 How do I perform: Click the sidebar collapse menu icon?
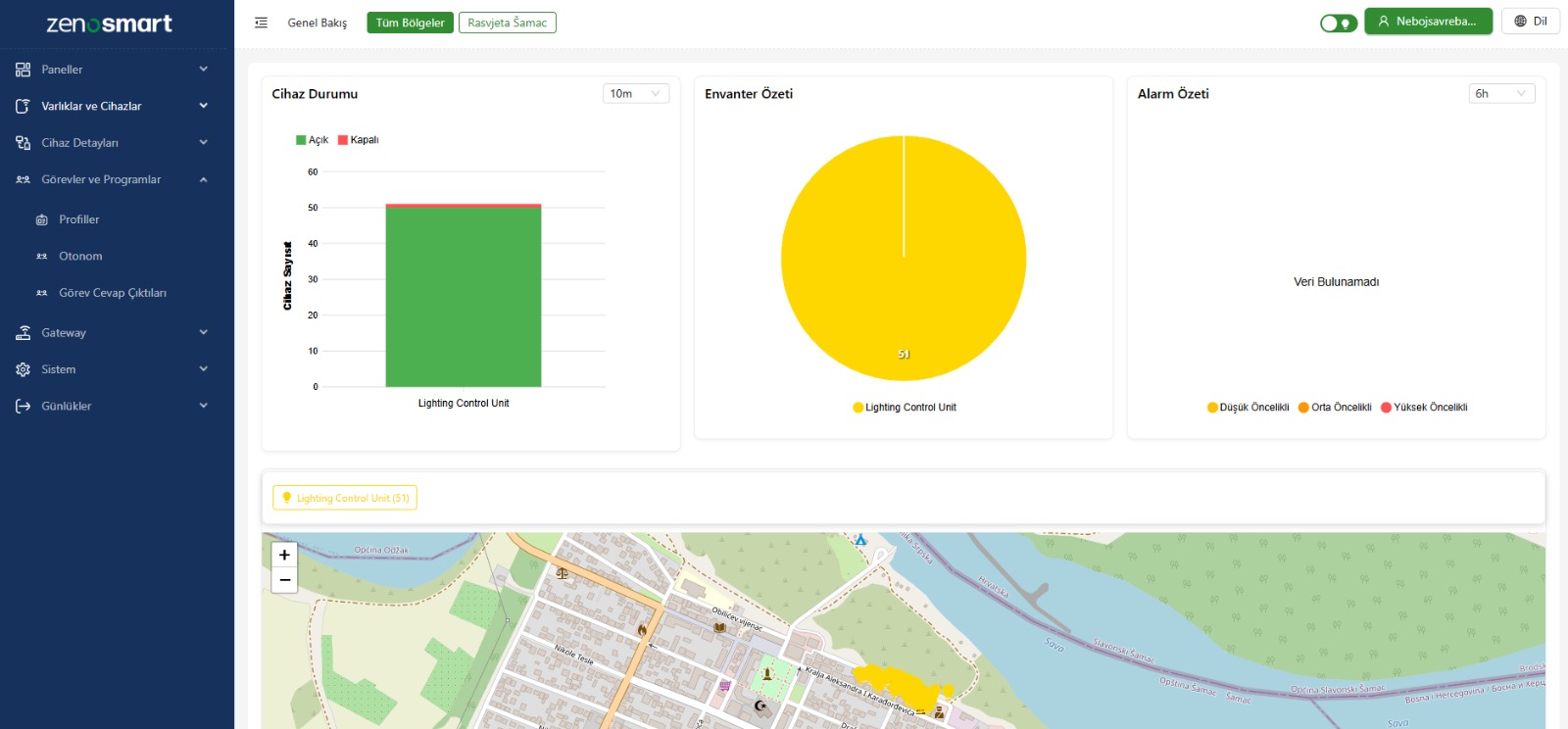[261, 23]
